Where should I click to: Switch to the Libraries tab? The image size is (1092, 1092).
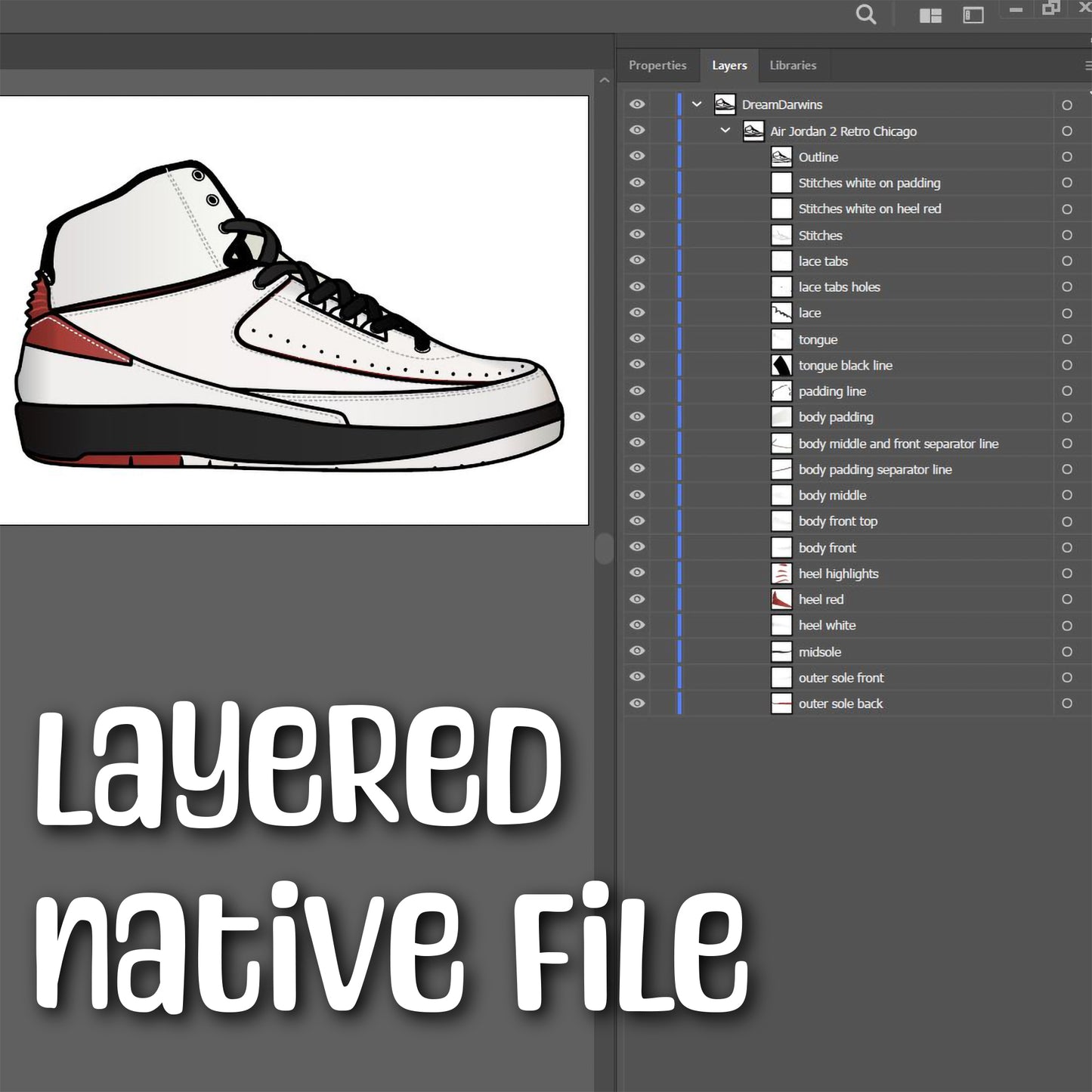(x=793, y=66)
